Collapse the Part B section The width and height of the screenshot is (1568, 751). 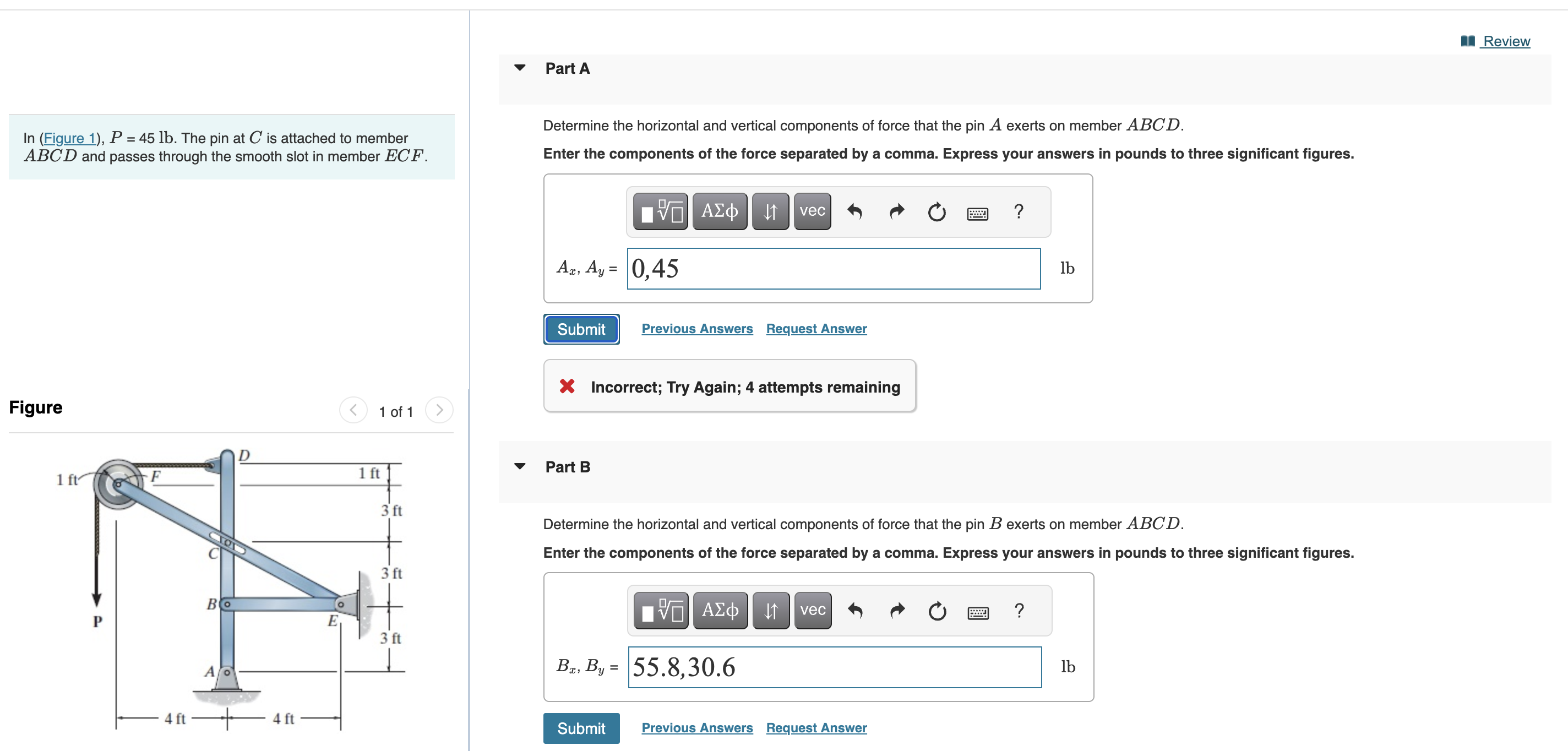tap(519, 466)
